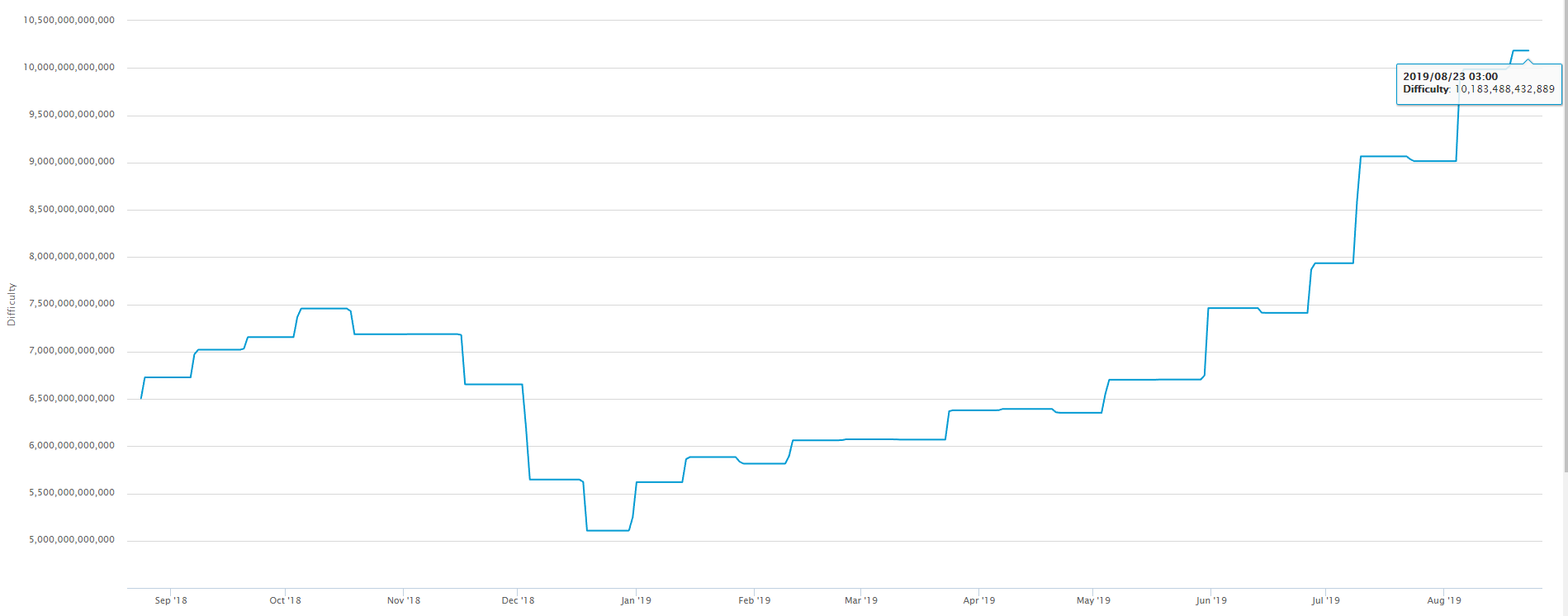Select the Jul '19 x-axis label
The width and height of the screenshot is (1568, 616).
(1326, 600)
